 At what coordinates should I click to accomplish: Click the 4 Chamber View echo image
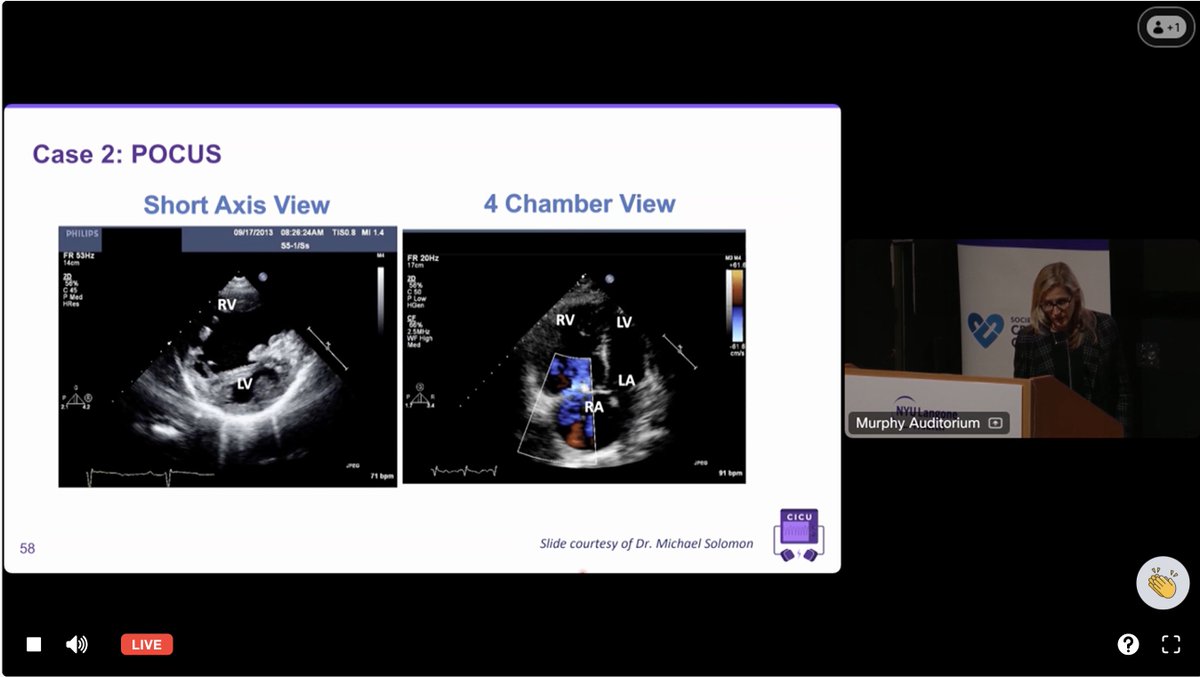[574, 356]
